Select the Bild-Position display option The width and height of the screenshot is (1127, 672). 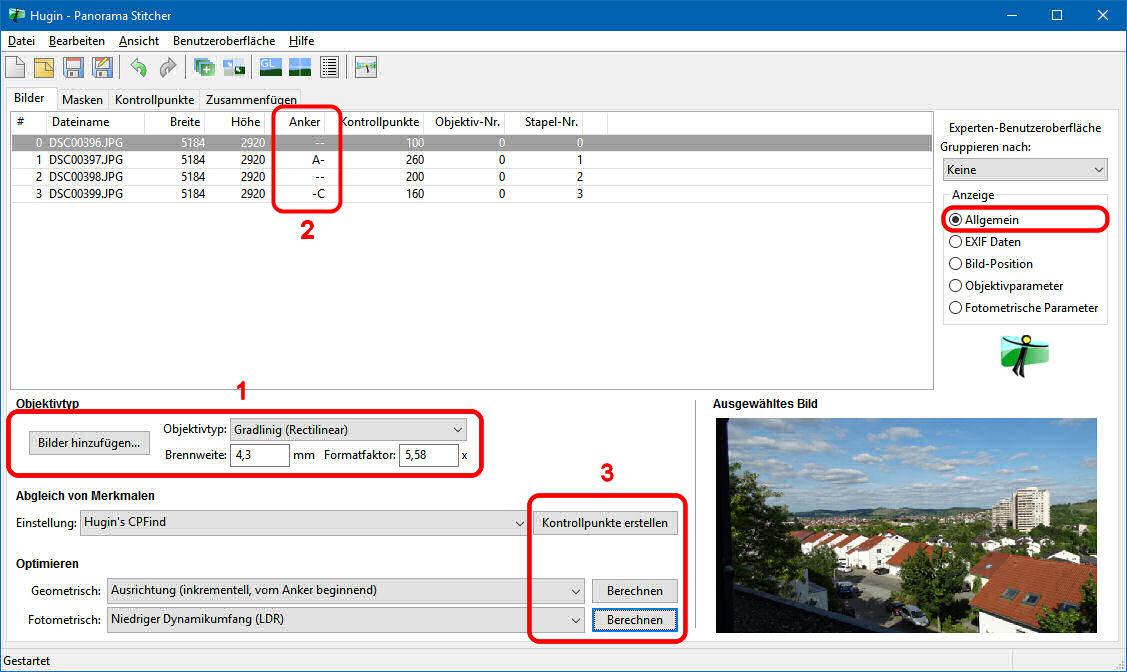[x=956, y=264]
